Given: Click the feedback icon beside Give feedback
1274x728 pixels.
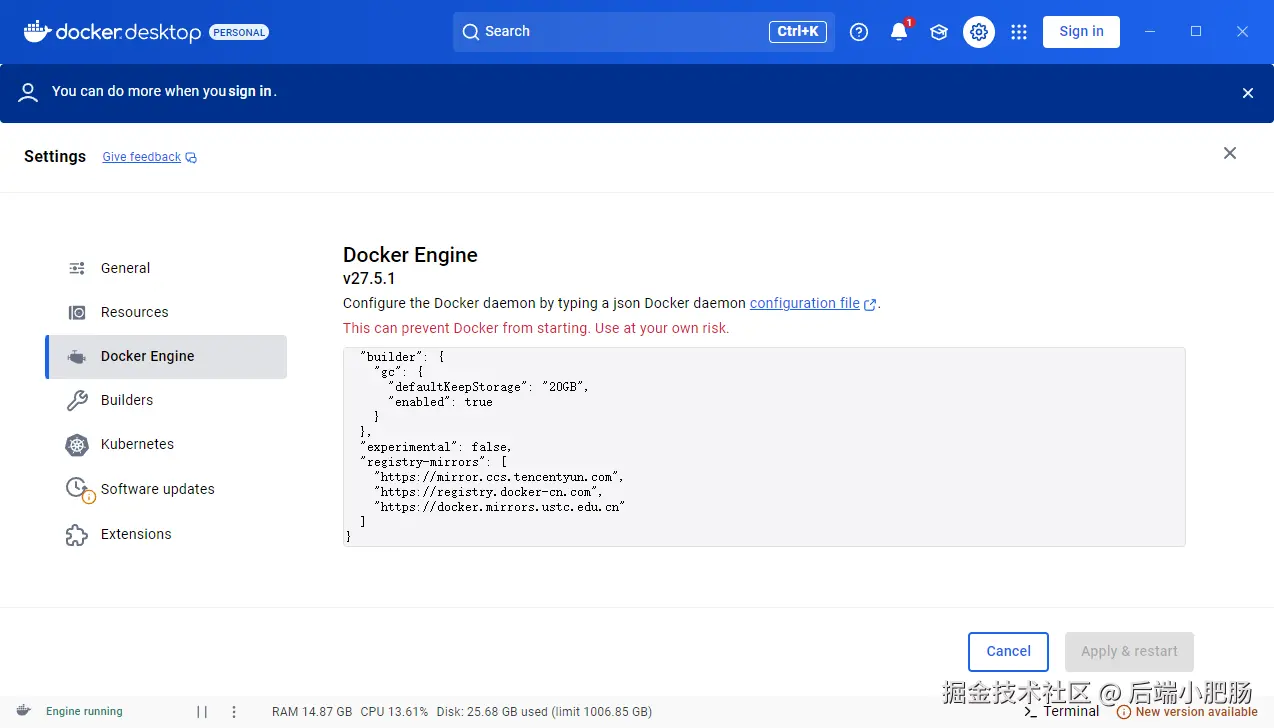Looking at the screenshot, I should pyautogui.click(x=192, y=158).
